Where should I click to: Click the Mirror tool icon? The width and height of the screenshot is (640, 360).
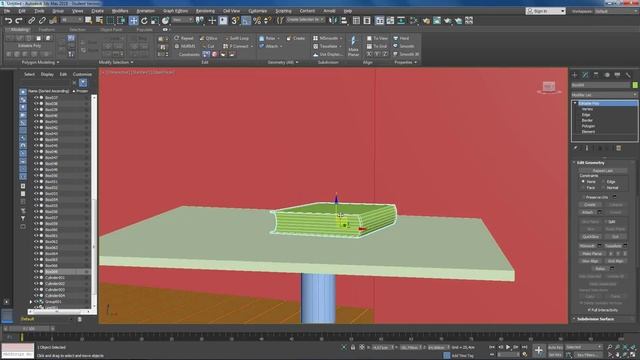(333, 20)
